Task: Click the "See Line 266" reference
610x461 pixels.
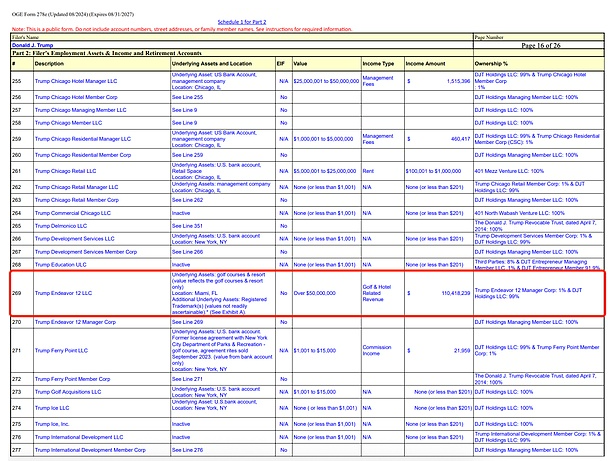Action: (188, 252)
